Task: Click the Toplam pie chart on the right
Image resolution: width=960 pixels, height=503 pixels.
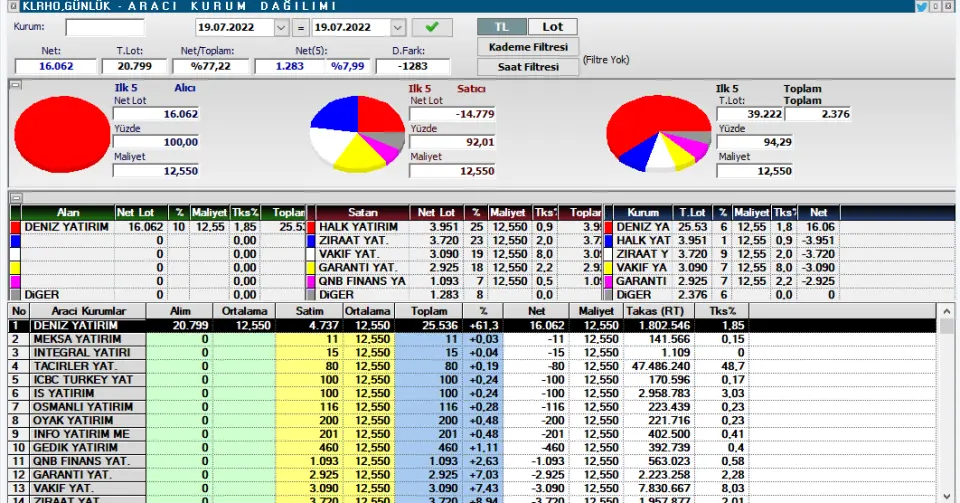Action: (655, 135)
